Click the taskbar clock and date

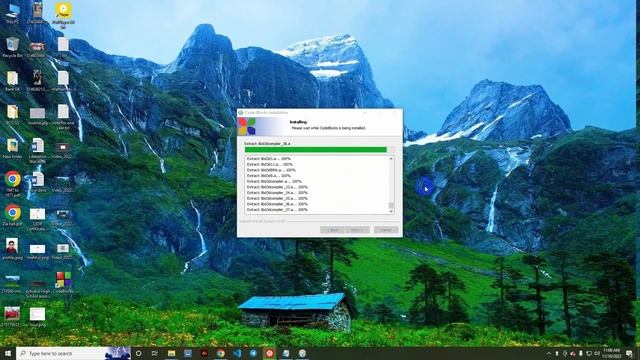click(611, 353)
